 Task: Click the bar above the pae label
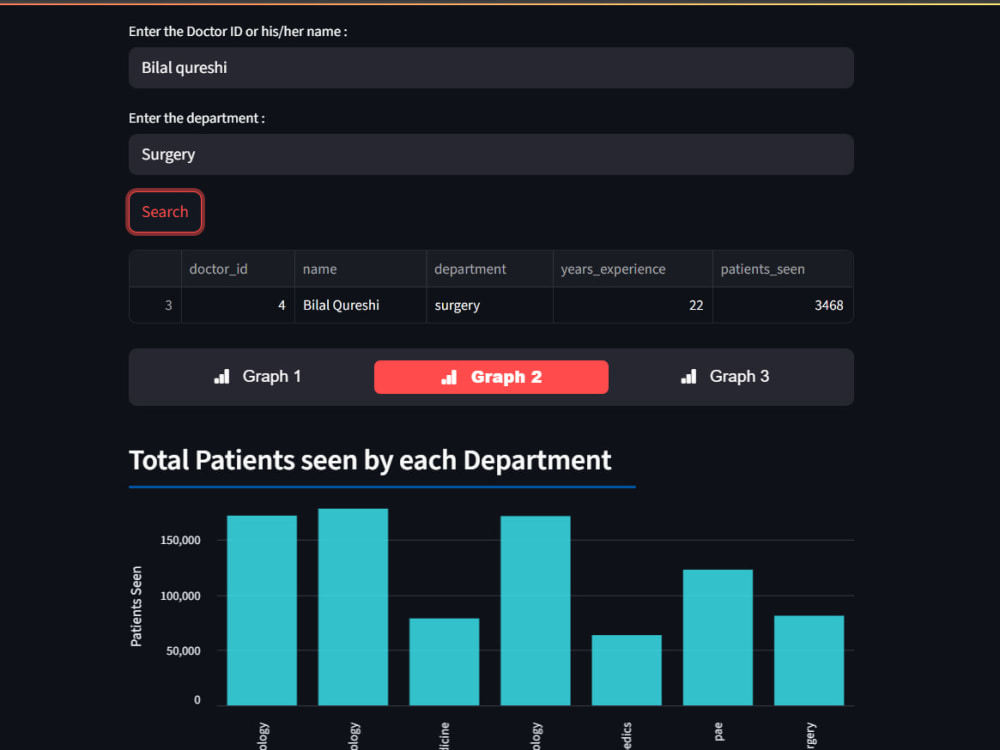click(717, 638)
